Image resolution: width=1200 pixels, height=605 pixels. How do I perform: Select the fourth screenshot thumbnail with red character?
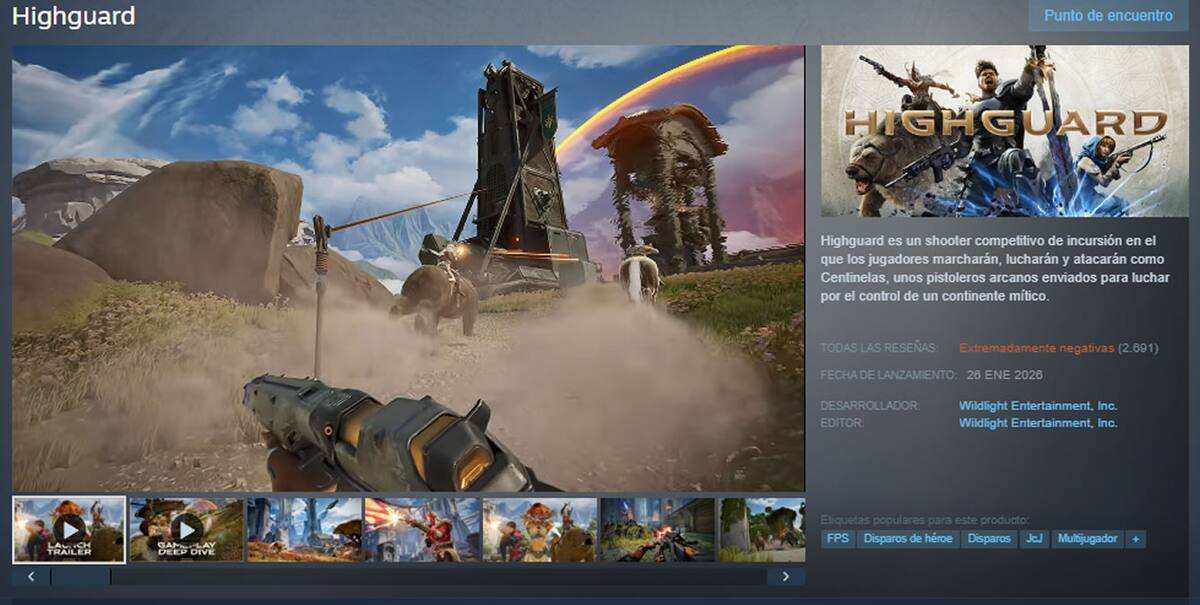pos(422,529)
